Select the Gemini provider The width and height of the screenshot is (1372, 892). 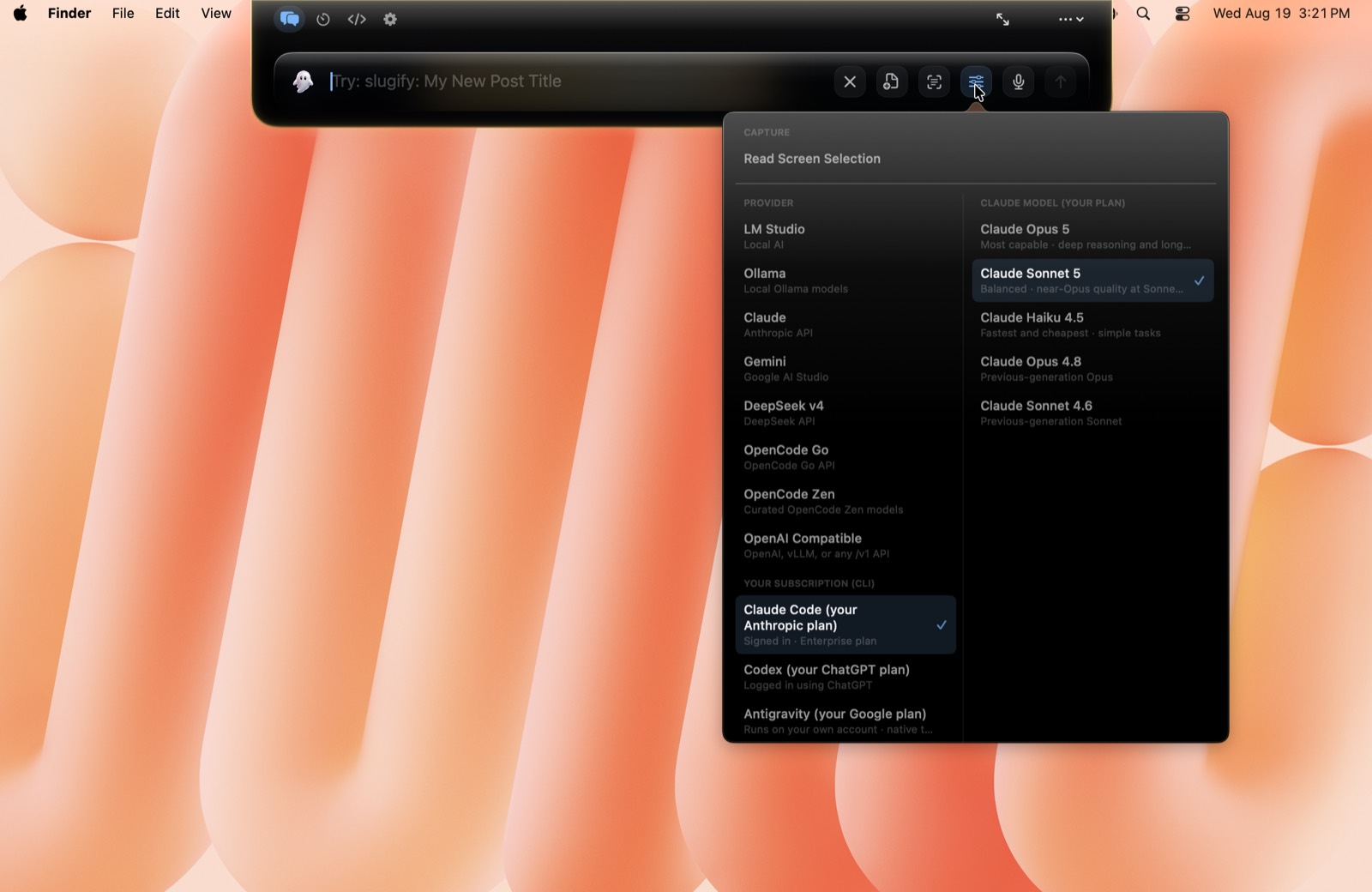[x=845, y=369]
